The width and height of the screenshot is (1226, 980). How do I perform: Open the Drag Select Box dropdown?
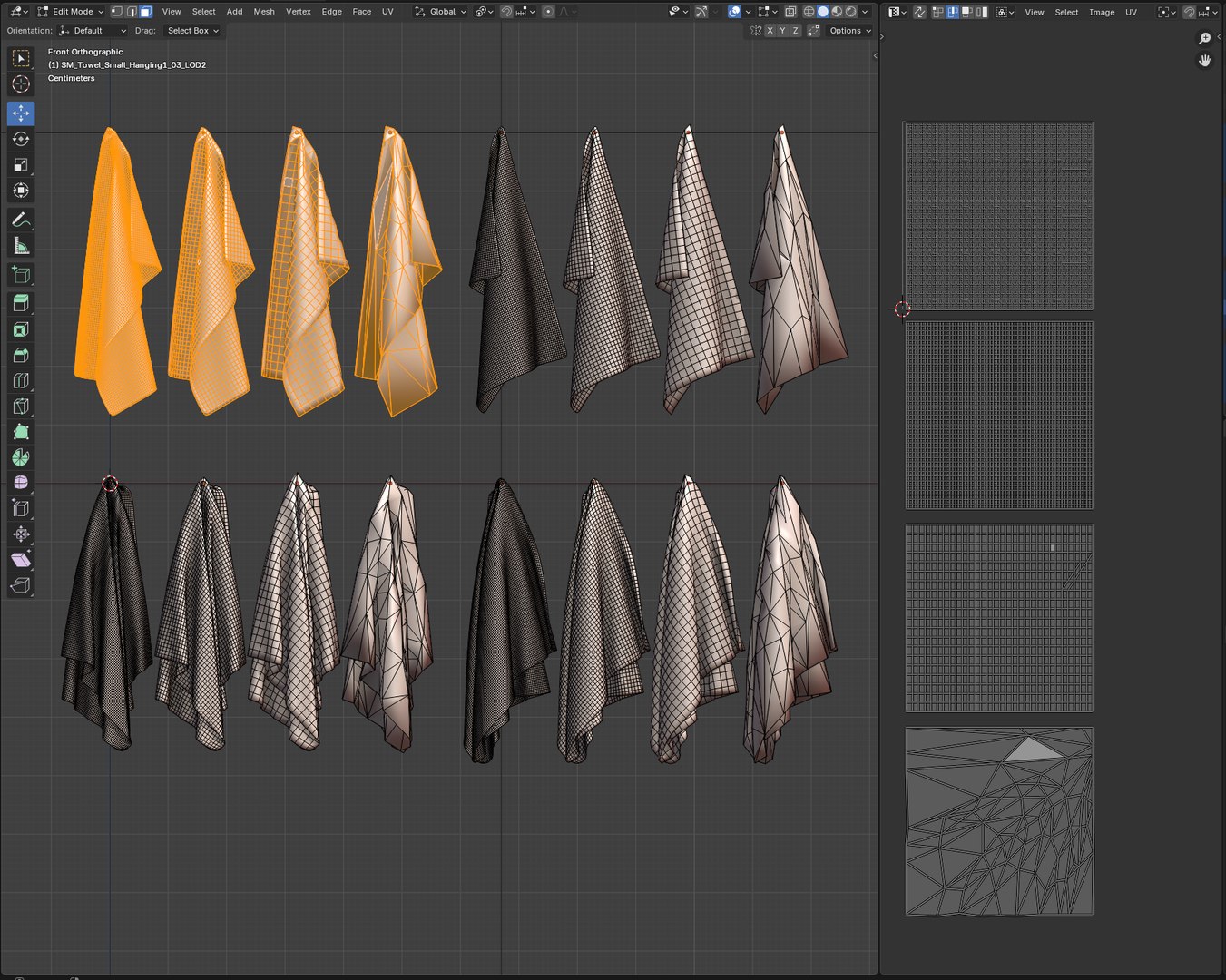coord(192,31)
